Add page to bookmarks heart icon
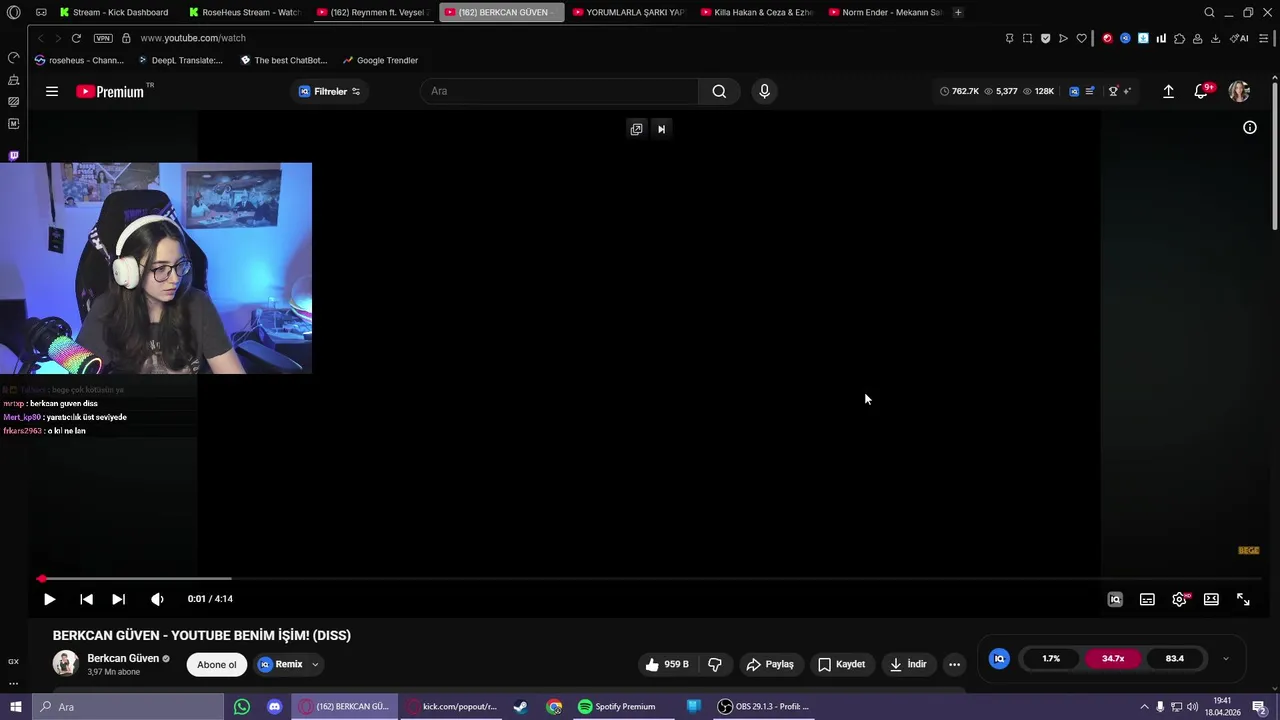The image size is (1280, 720). coord(1081,38)
